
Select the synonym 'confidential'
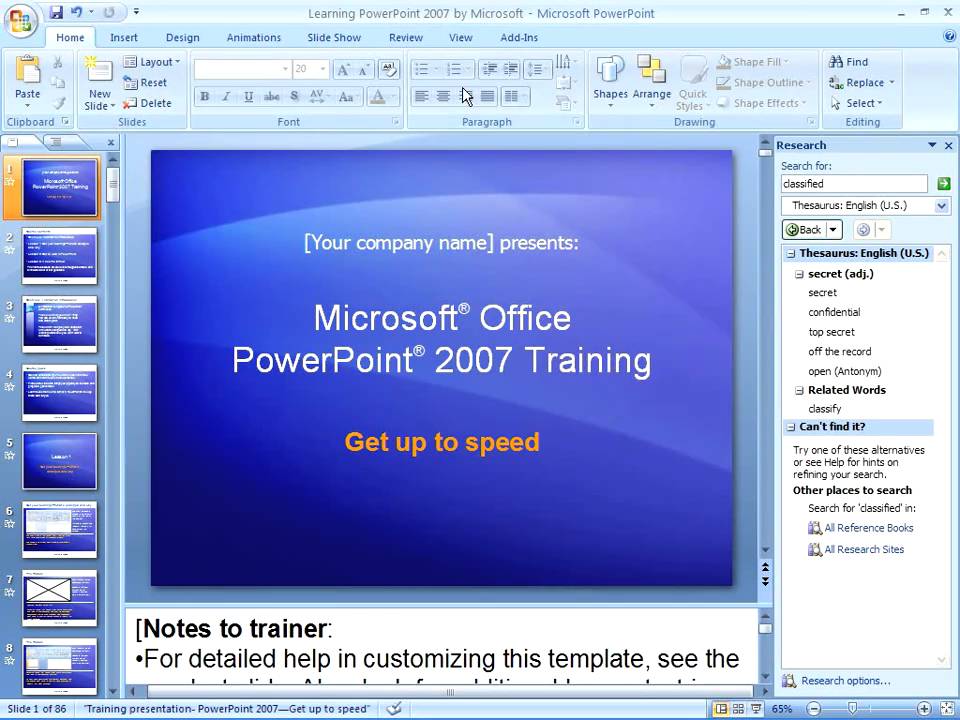click(x=834, y=312)
